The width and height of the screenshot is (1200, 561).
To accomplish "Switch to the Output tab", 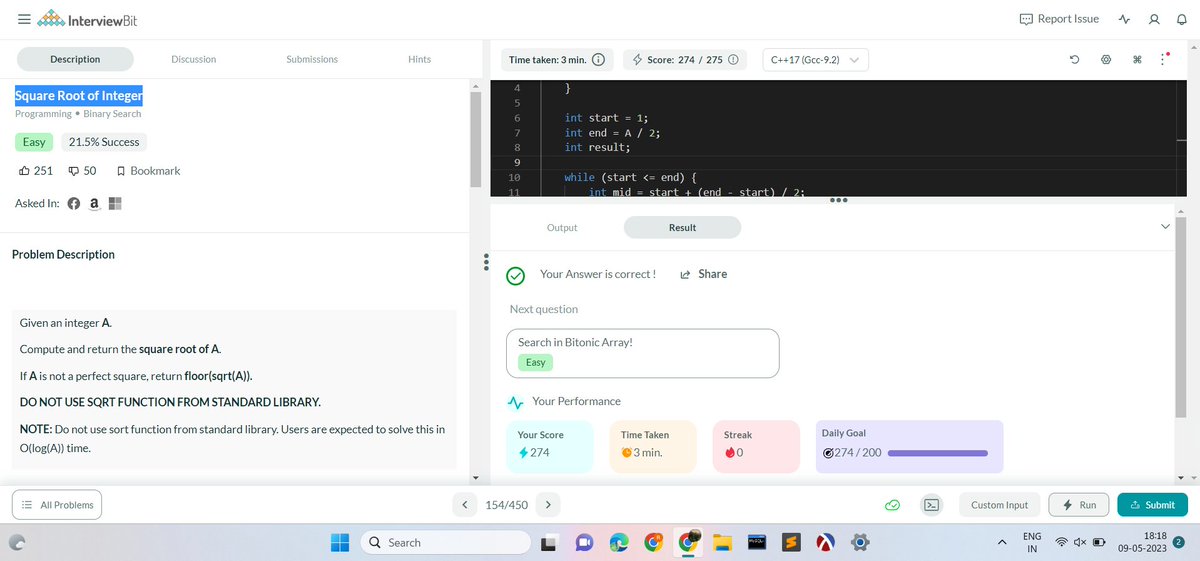I will click(x=562, y=228).
